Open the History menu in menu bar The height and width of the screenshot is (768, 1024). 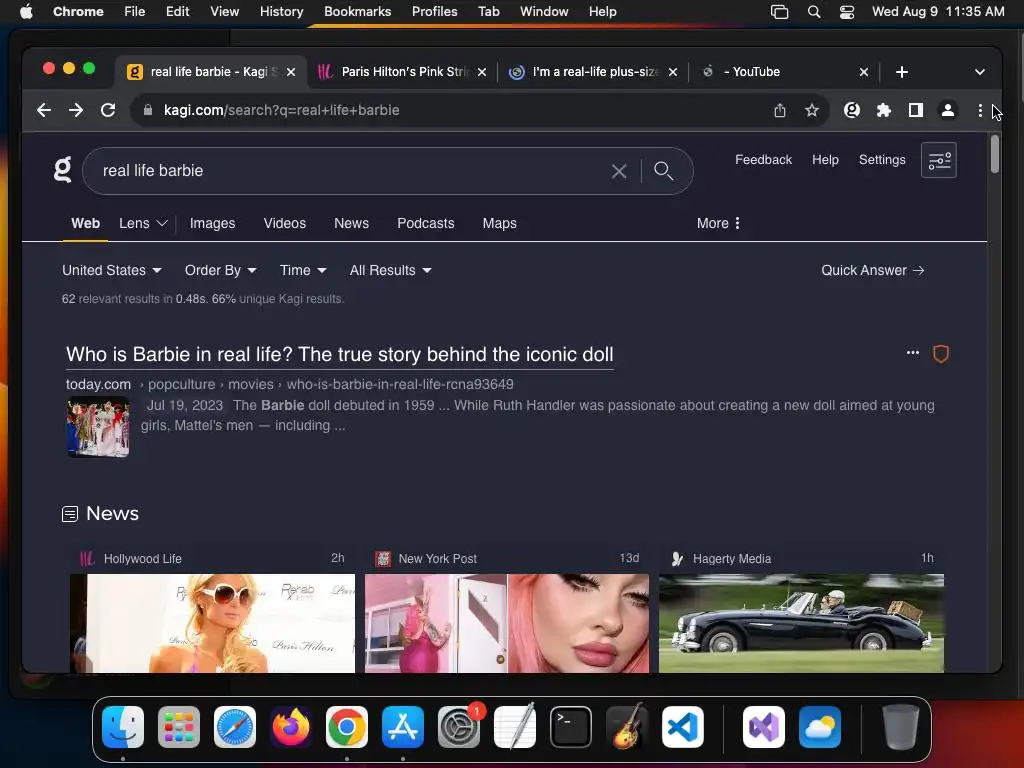[281, 12]
